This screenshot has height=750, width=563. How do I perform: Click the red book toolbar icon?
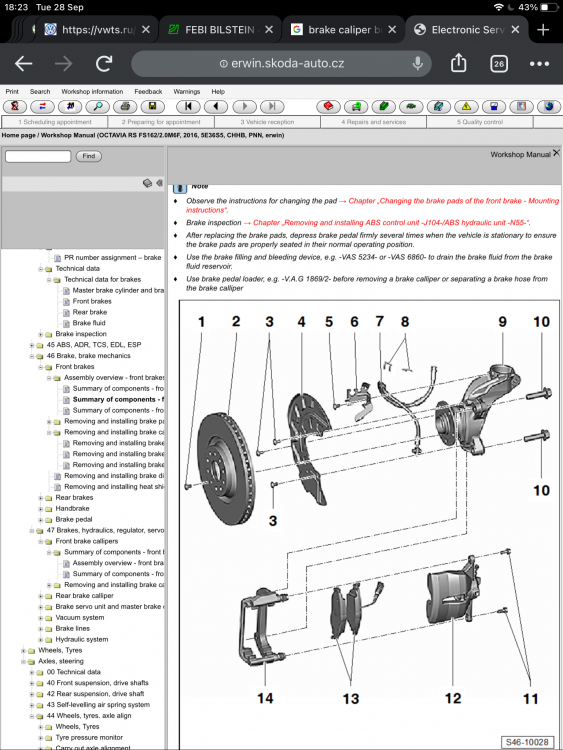pyautogui.click(x=329, y=106)
